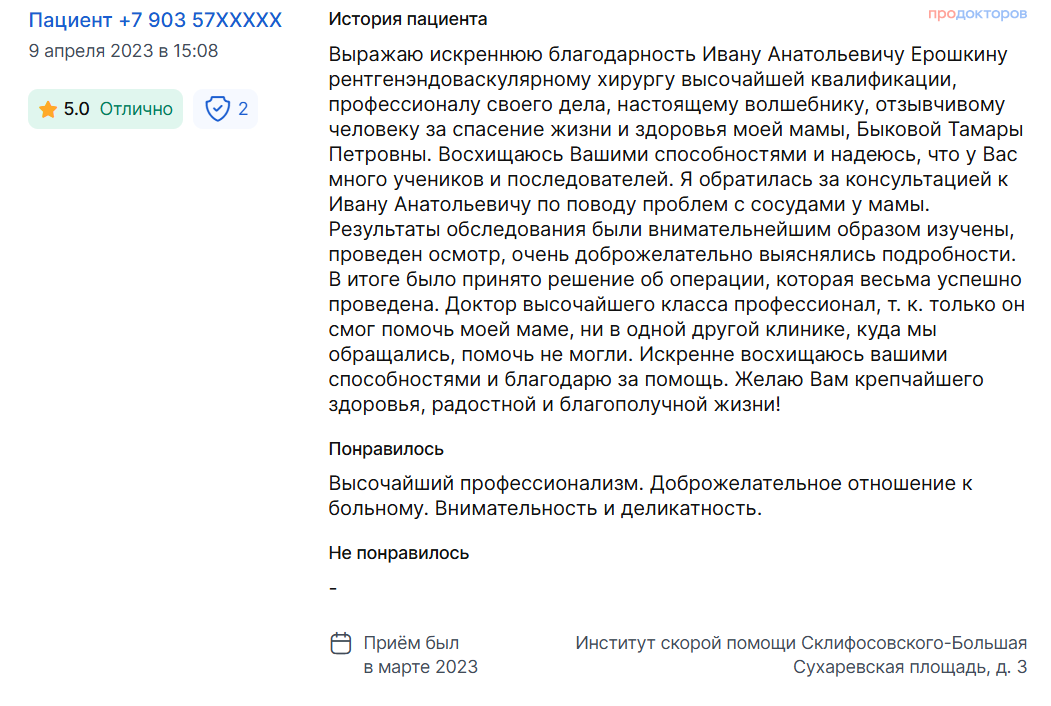The width and height of the screenshot is (1051, 706).
Task: Click the closing phrase радостной и благополучной жизни
Action: pos(603,405)
